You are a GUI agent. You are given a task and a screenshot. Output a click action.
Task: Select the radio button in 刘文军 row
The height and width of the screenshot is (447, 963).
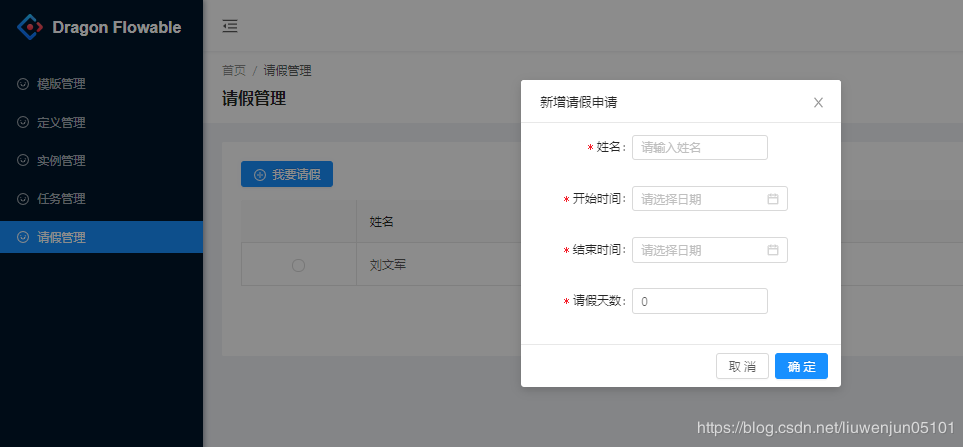pyautogui.click(x=298, y=265)
